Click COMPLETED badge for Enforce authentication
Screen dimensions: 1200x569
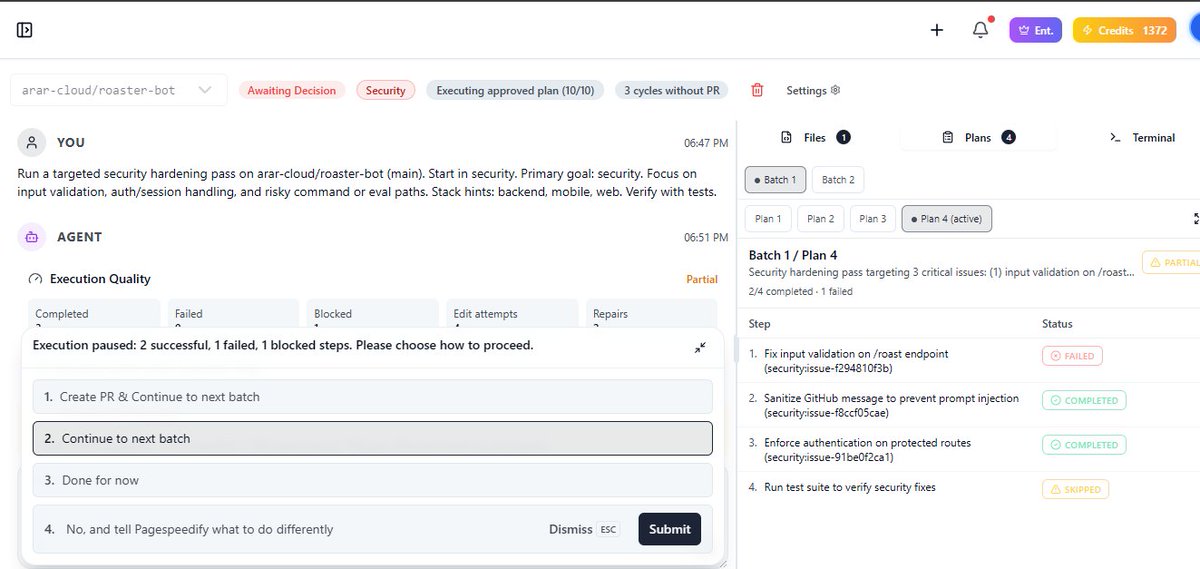click(1084, 445)
